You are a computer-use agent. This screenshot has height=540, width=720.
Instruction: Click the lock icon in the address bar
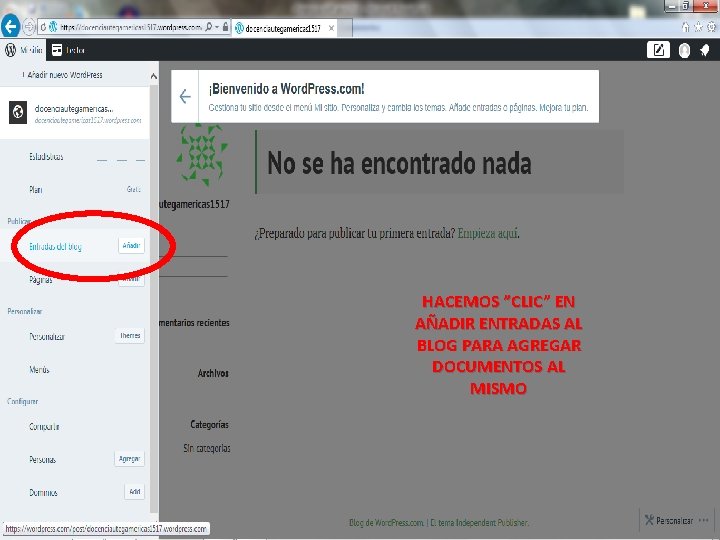225,27
